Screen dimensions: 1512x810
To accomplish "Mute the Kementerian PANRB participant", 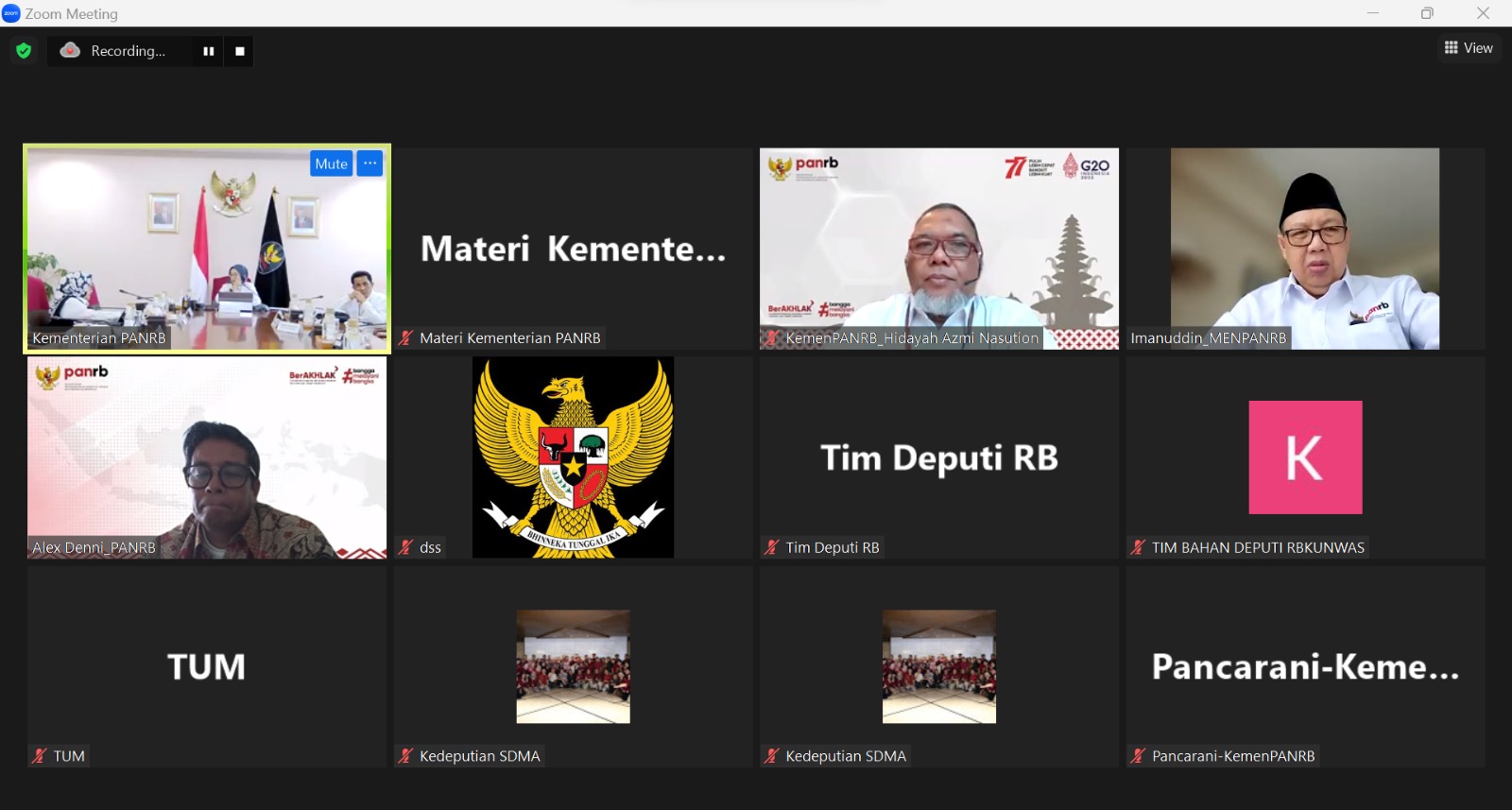I will coord(331,164).
